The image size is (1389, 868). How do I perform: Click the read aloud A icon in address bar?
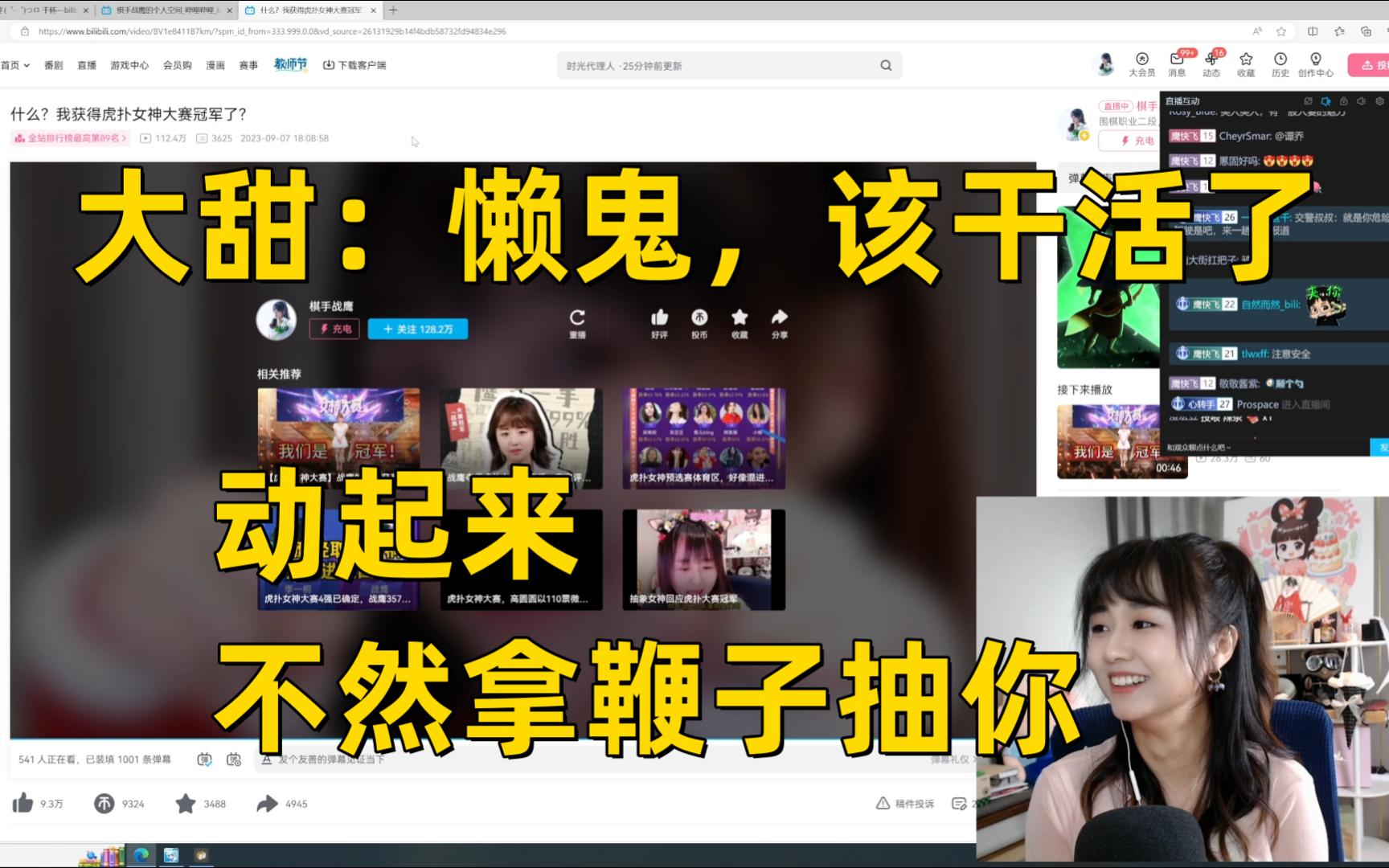click(1257, 31)
